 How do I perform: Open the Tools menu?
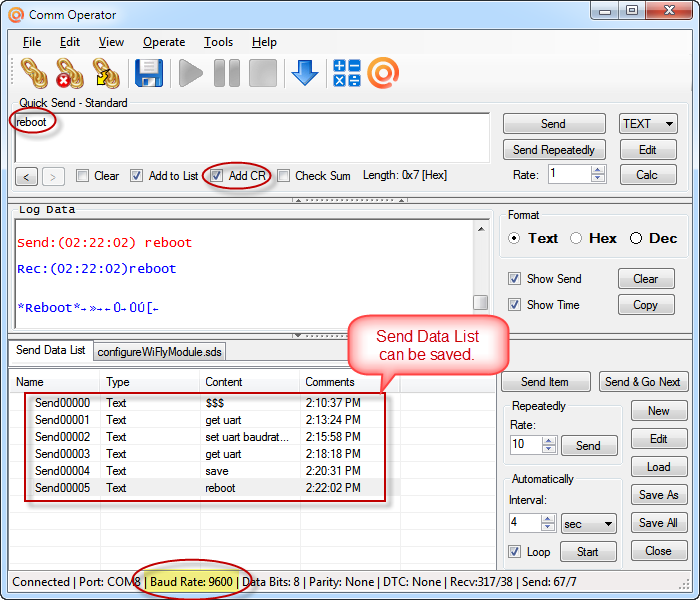218,42
